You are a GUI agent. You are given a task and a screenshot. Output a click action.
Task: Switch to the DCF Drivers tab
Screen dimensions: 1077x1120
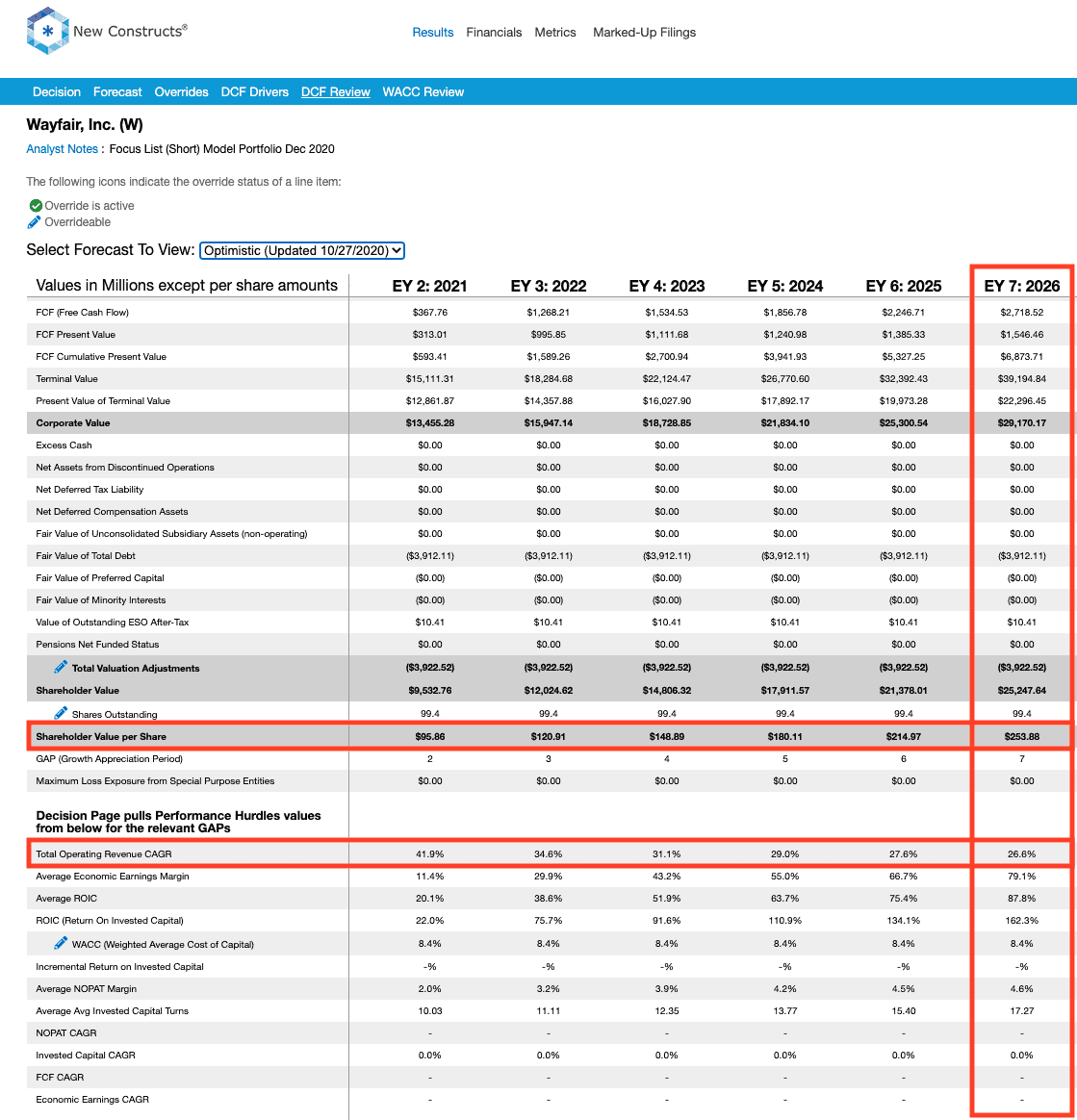[254, 91]
